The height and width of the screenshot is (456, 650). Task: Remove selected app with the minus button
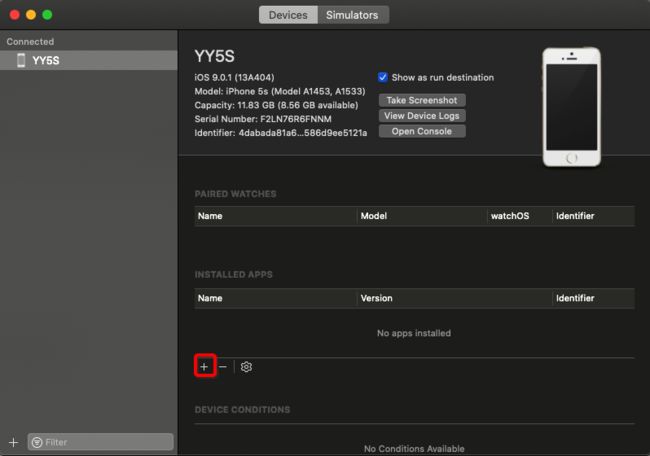coord(223,366)
